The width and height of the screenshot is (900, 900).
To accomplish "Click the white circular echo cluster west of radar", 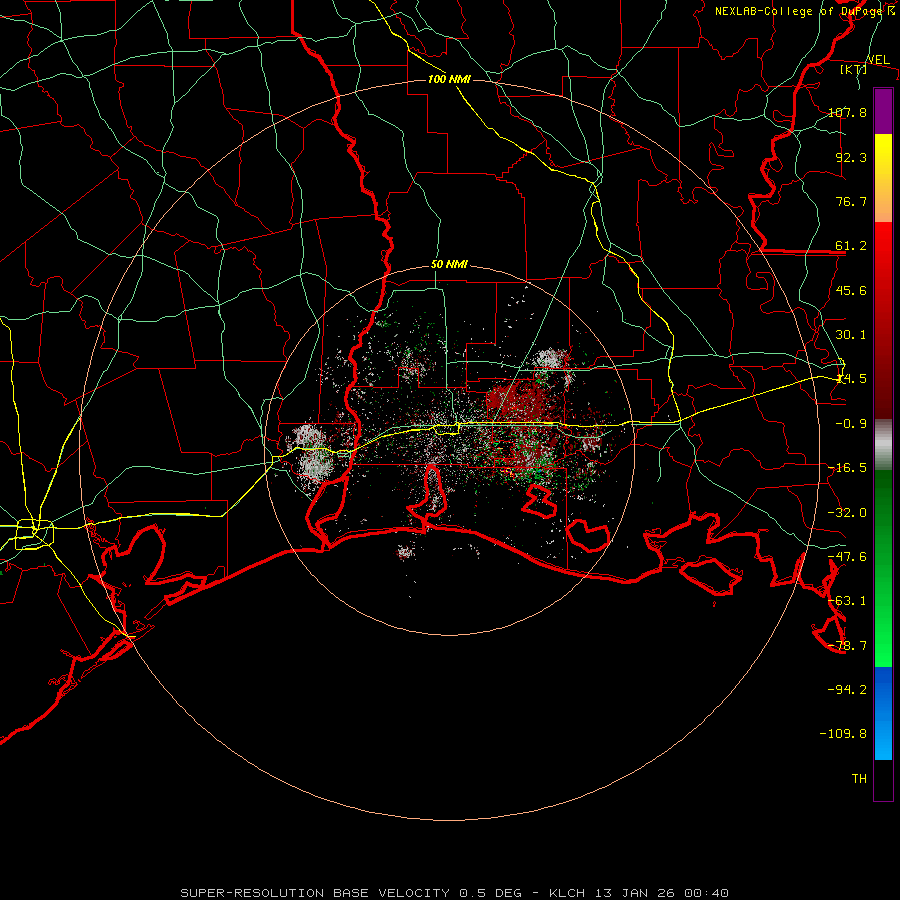I will pyautogui.click(x=312, y=453).
